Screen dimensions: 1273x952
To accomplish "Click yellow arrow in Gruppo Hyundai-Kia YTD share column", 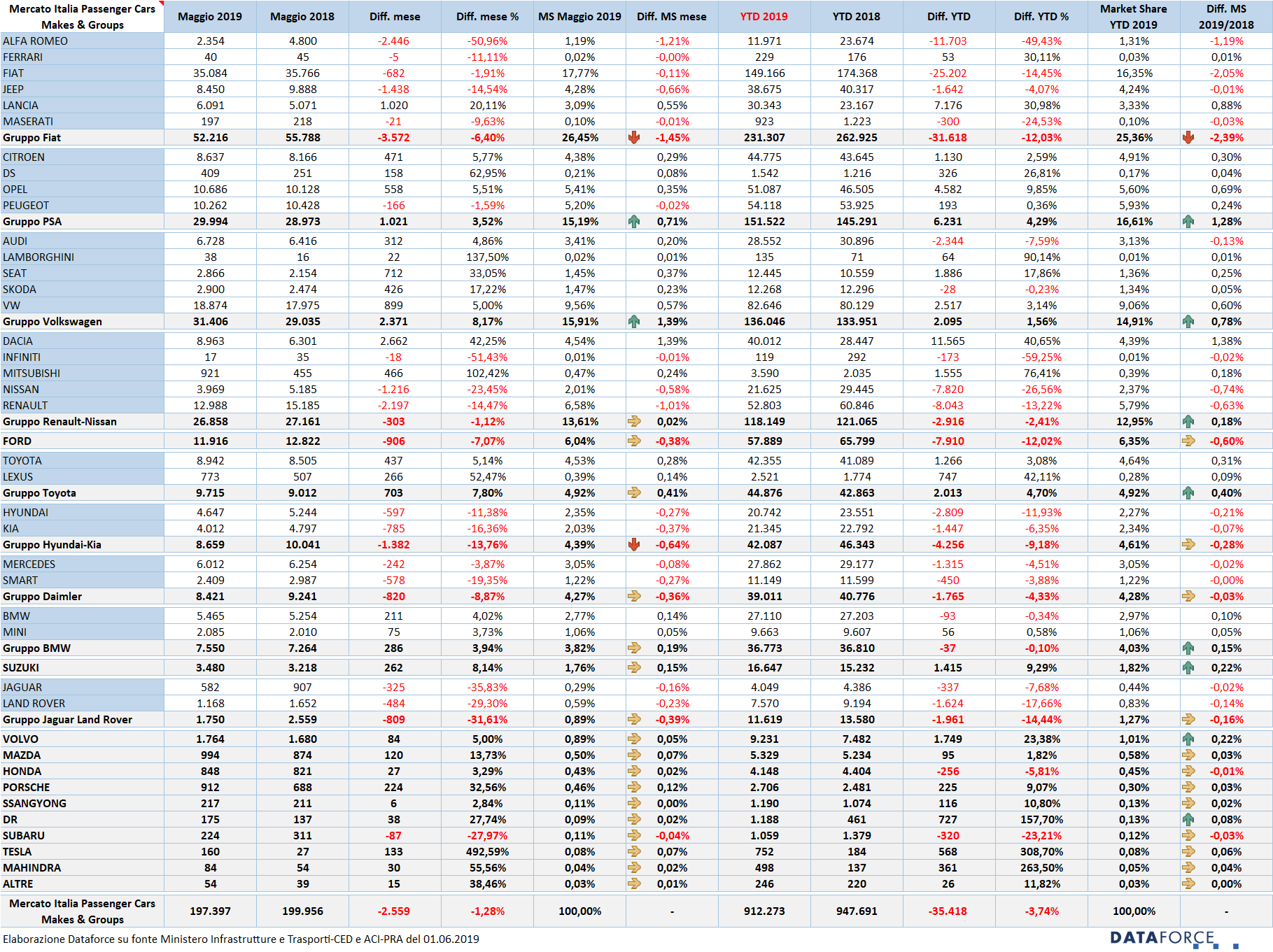I will [1188, 545].
